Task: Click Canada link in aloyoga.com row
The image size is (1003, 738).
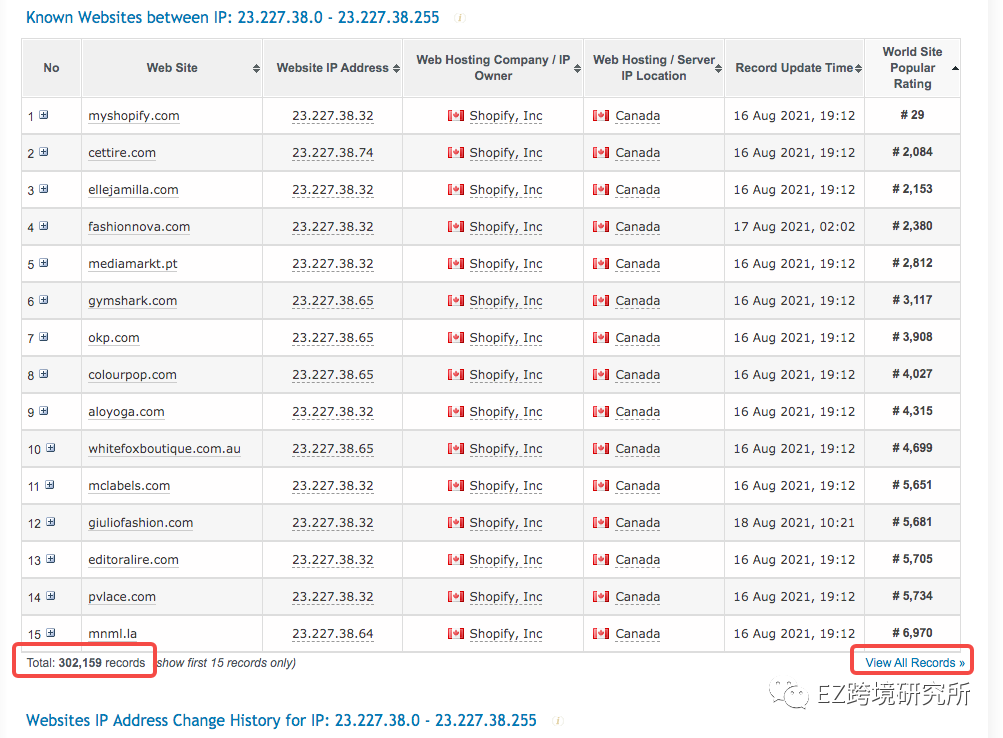Action: pyautogui.click(x=637, y=412)
